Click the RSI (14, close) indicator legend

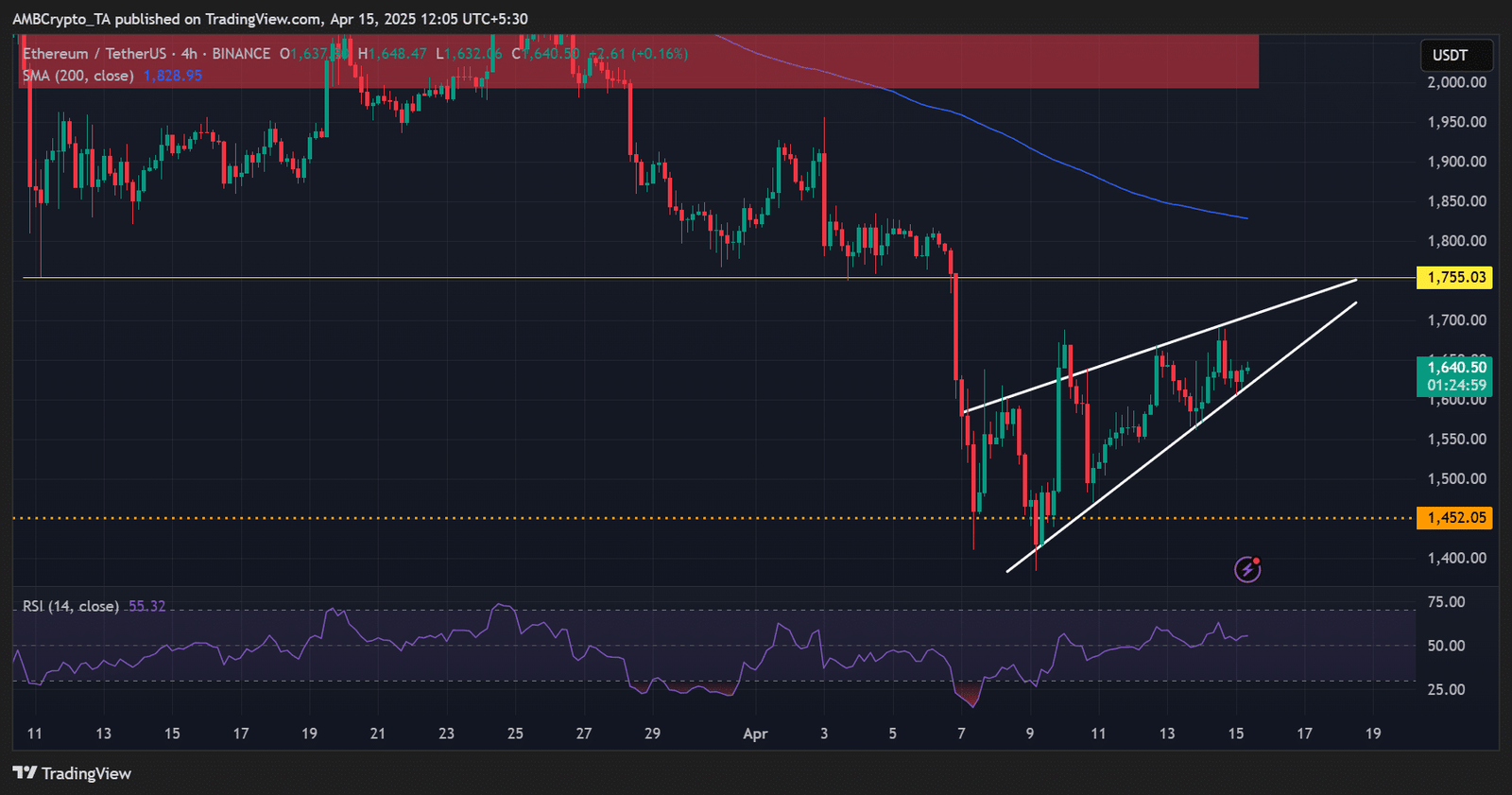click(71, 606)
